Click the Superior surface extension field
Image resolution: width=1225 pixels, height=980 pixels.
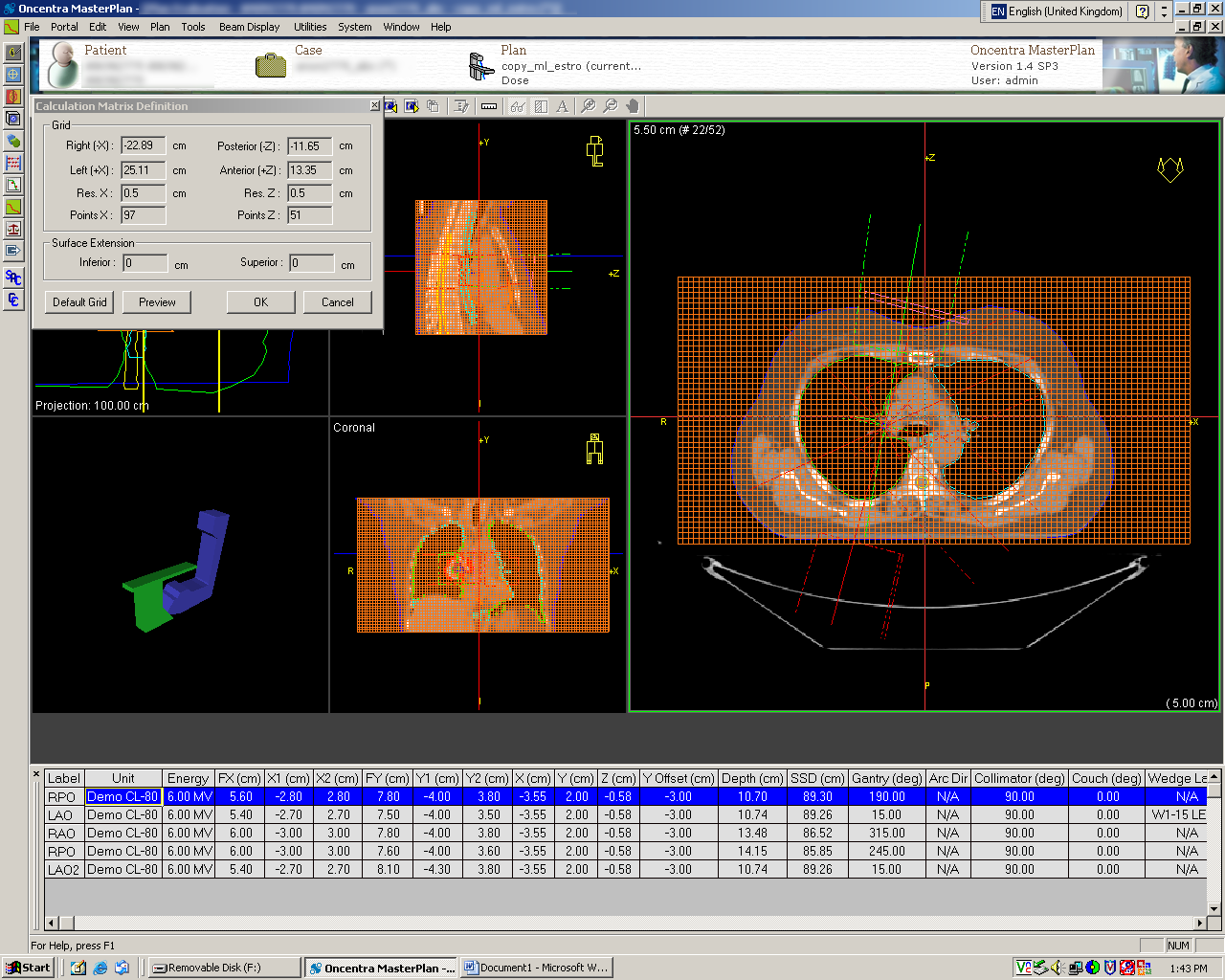click(312, 262)
